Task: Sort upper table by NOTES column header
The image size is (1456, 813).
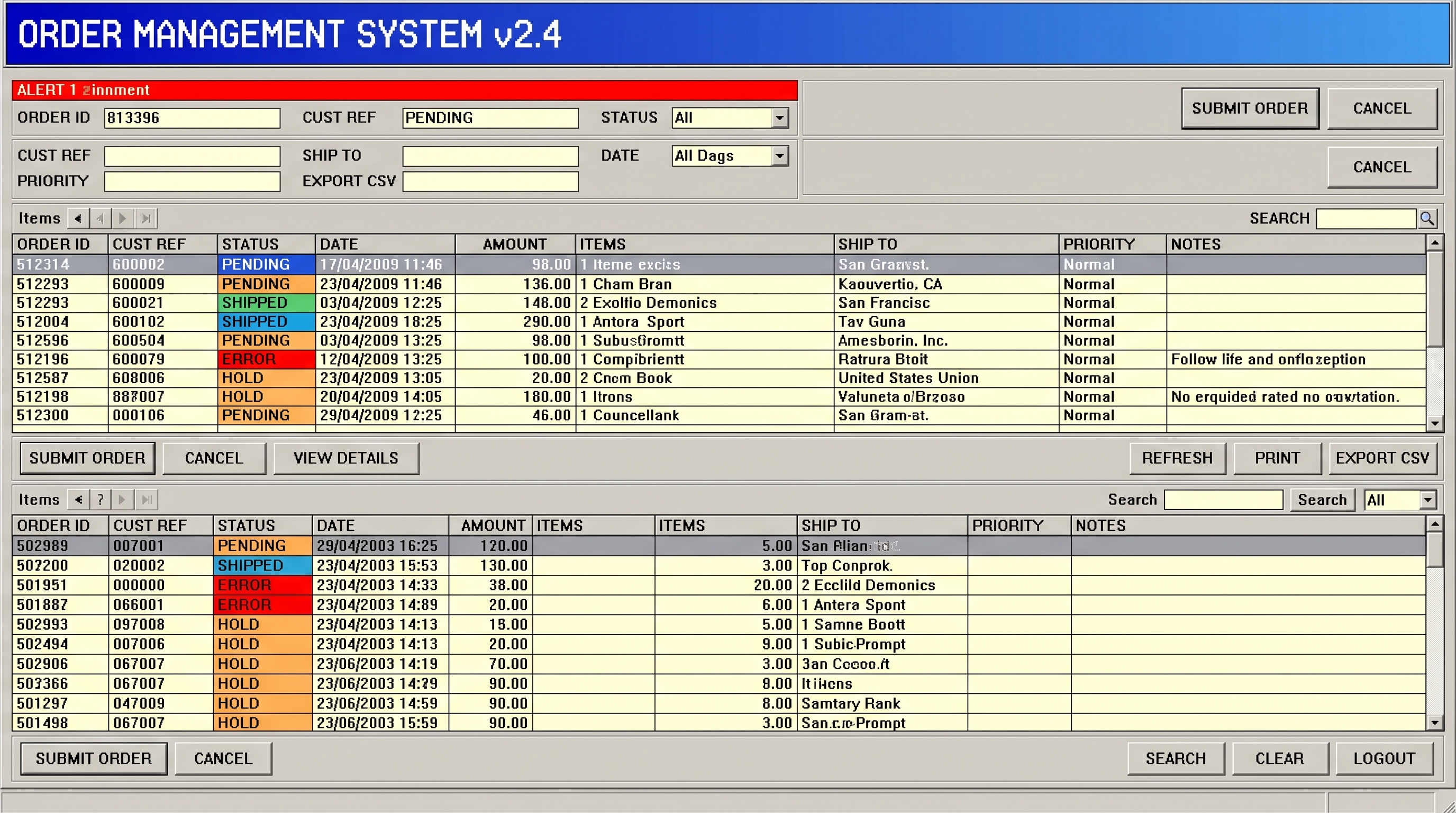Action: pyautogui.click(x=1296, y=244)
